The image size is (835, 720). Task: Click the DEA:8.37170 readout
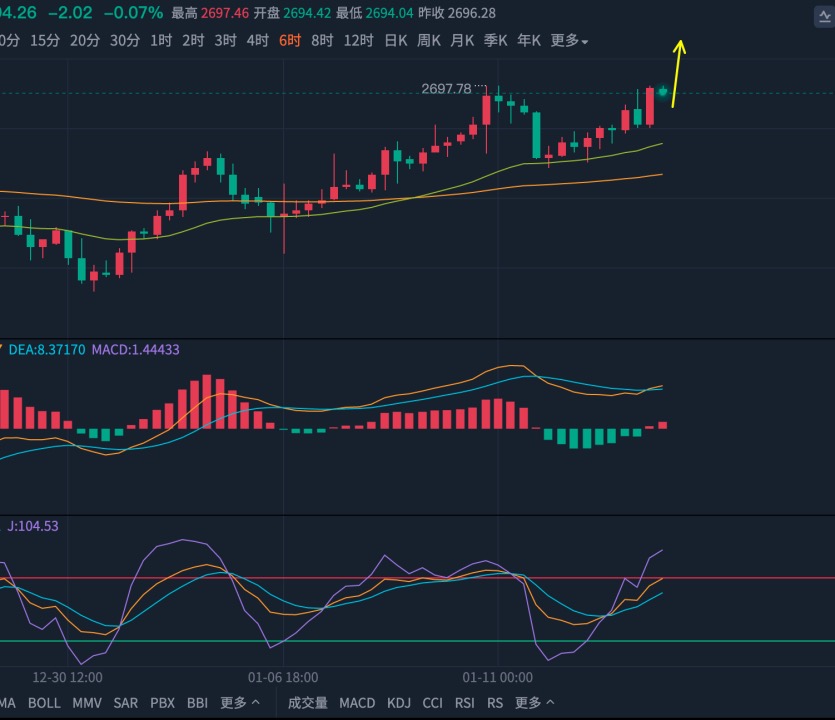(x=47, y=349)
